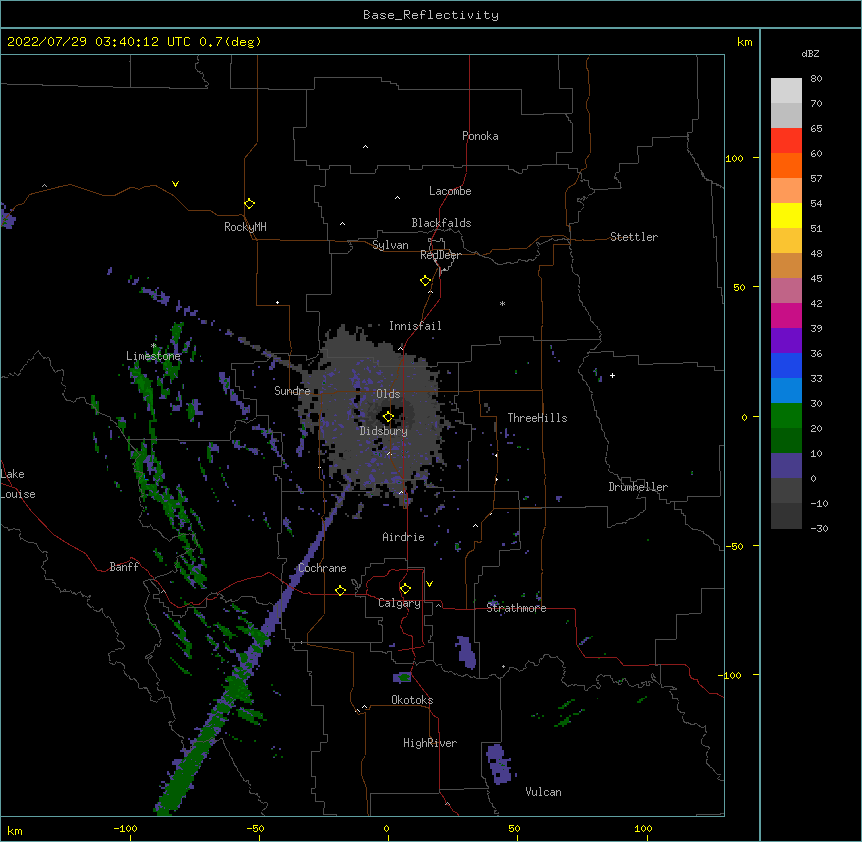The height and width of the screenshot is (842, 862).
Task: Pick the blue swatch between 36 and 33 dBZ
Action: [x=786, y=365]
